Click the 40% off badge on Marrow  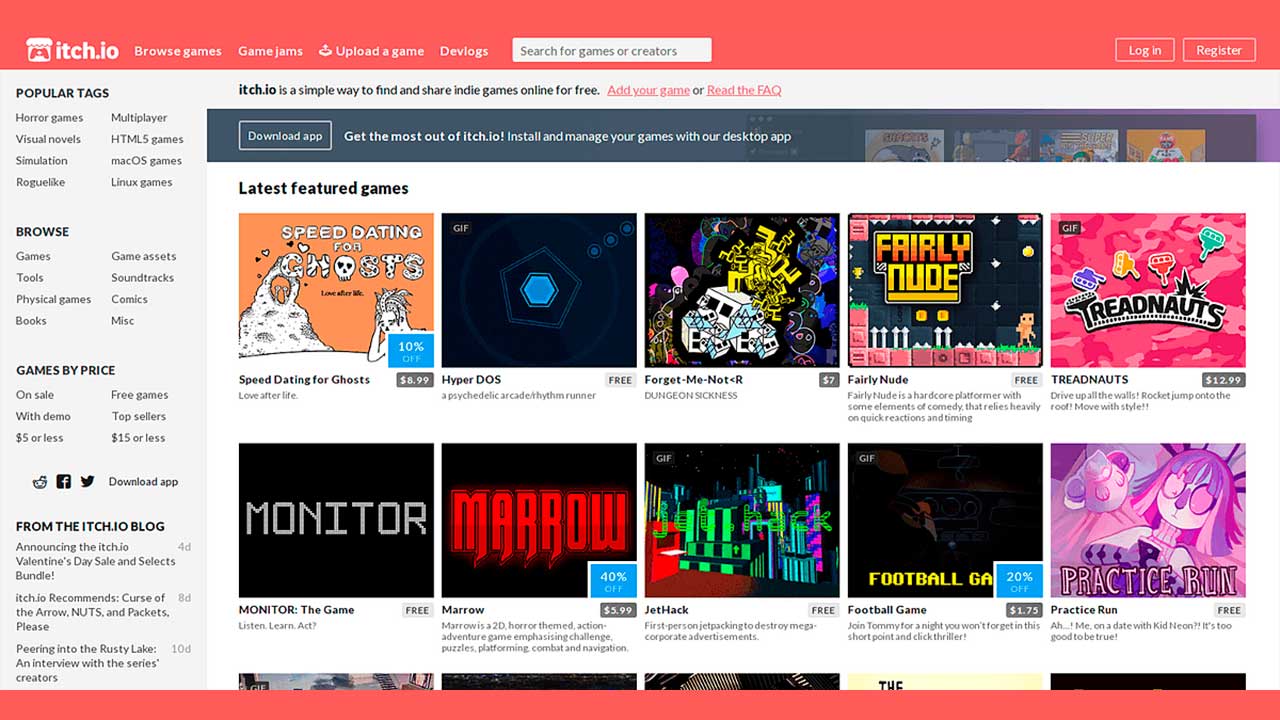click(x=613, y=581)
